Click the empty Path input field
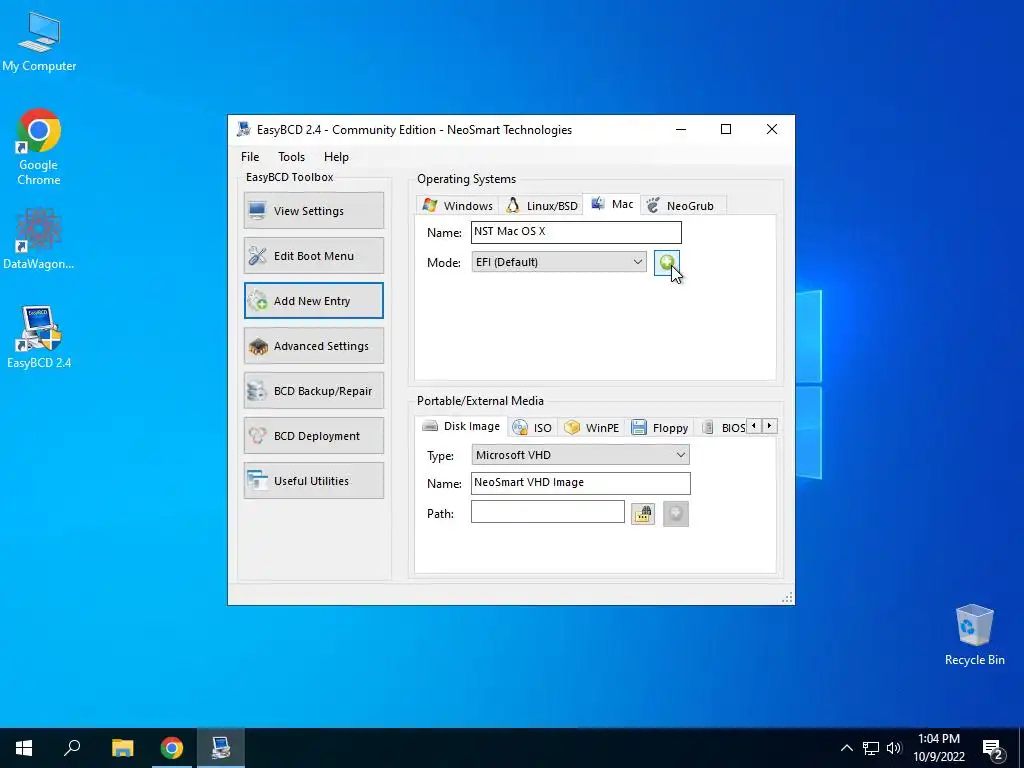The height and width of the screenshot is (768, 1024). coord(548,512)
